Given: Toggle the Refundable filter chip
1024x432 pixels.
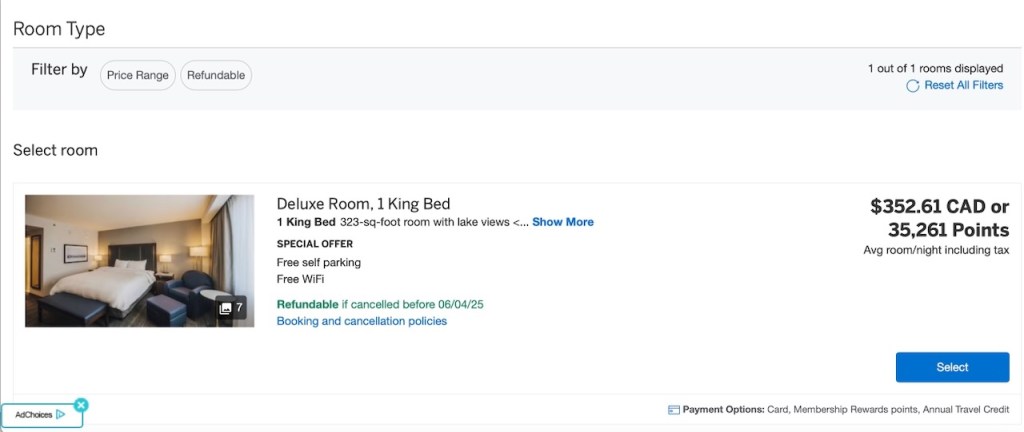Looking at the screenshot, I should point(216,76).
